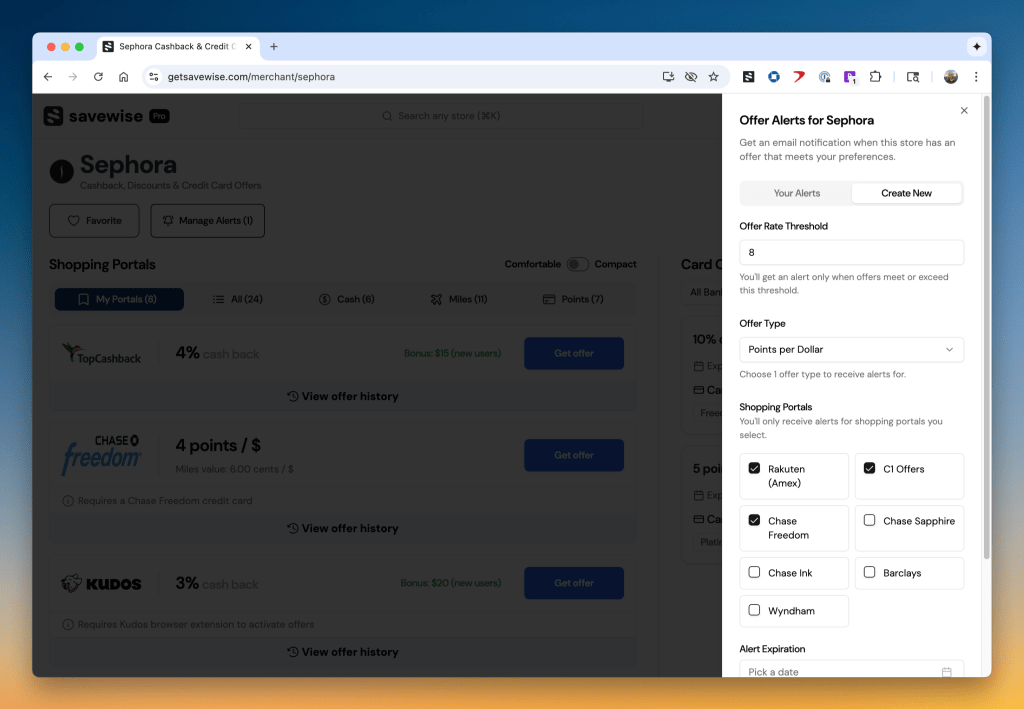Uncheck the Rakuten (Amex) checkbox
Screen dimensions: 1024x709
click(755, 469)
